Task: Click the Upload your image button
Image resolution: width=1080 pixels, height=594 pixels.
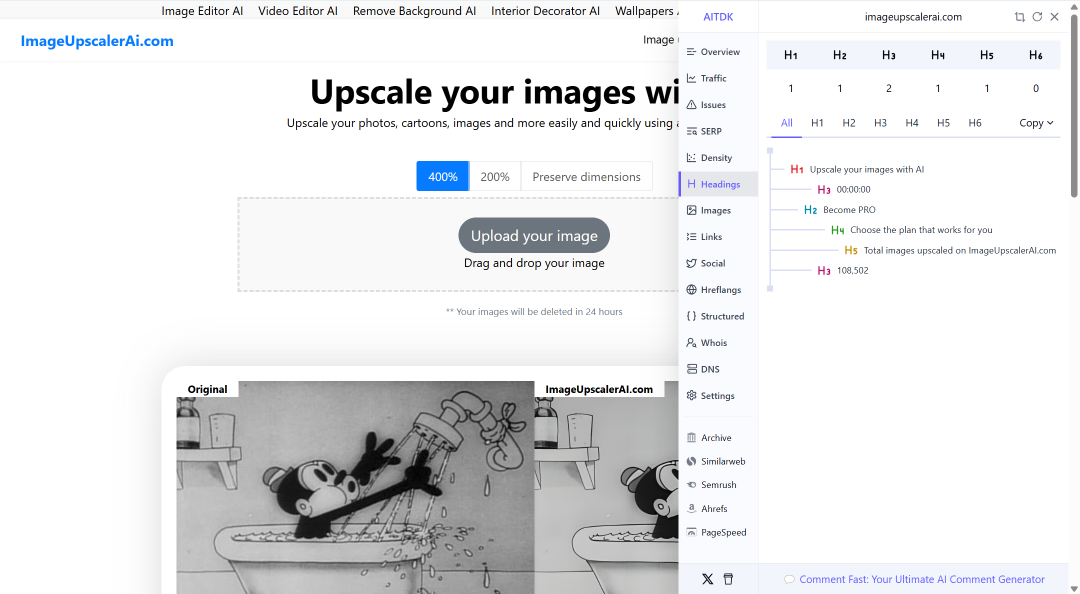Action: 534,236
